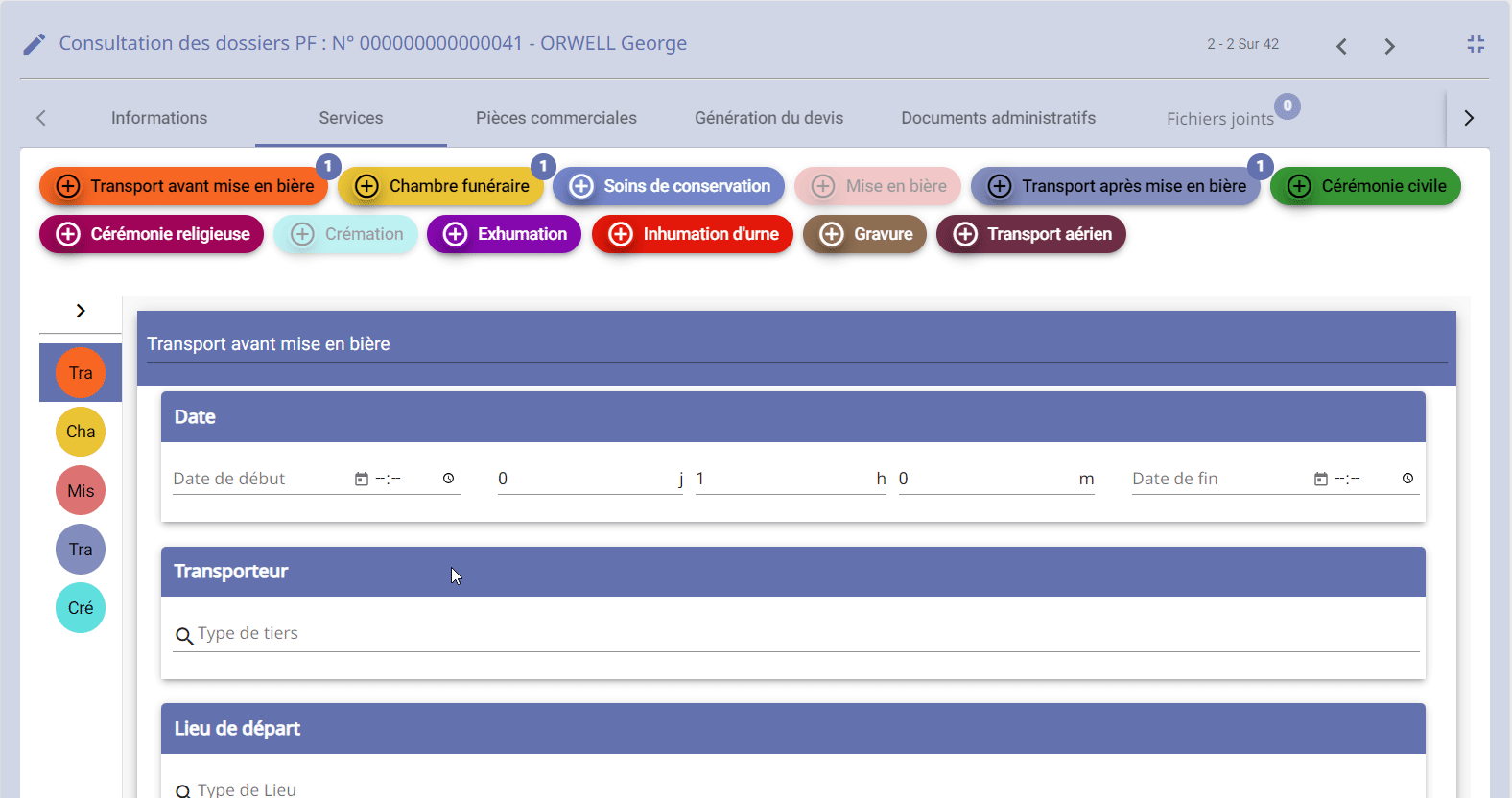Click the search icon in Type de tiers

point(184,636)
